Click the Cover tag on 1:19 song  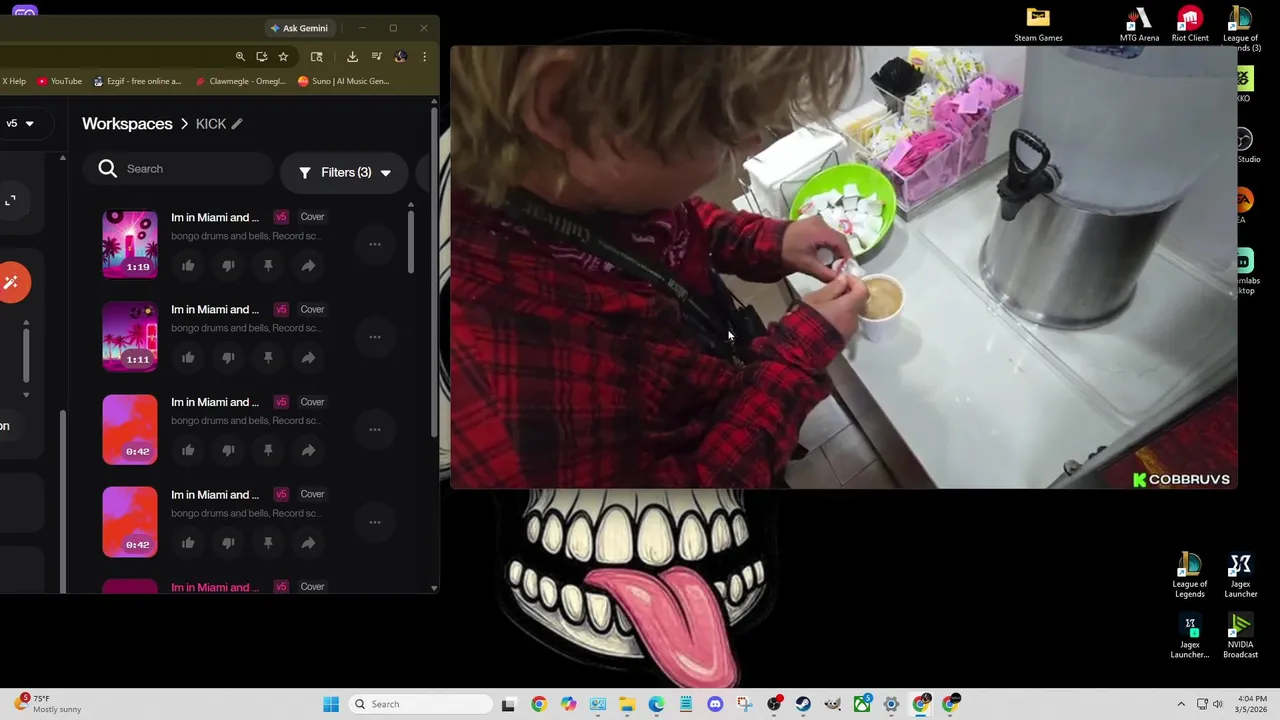tap(312, 217)
